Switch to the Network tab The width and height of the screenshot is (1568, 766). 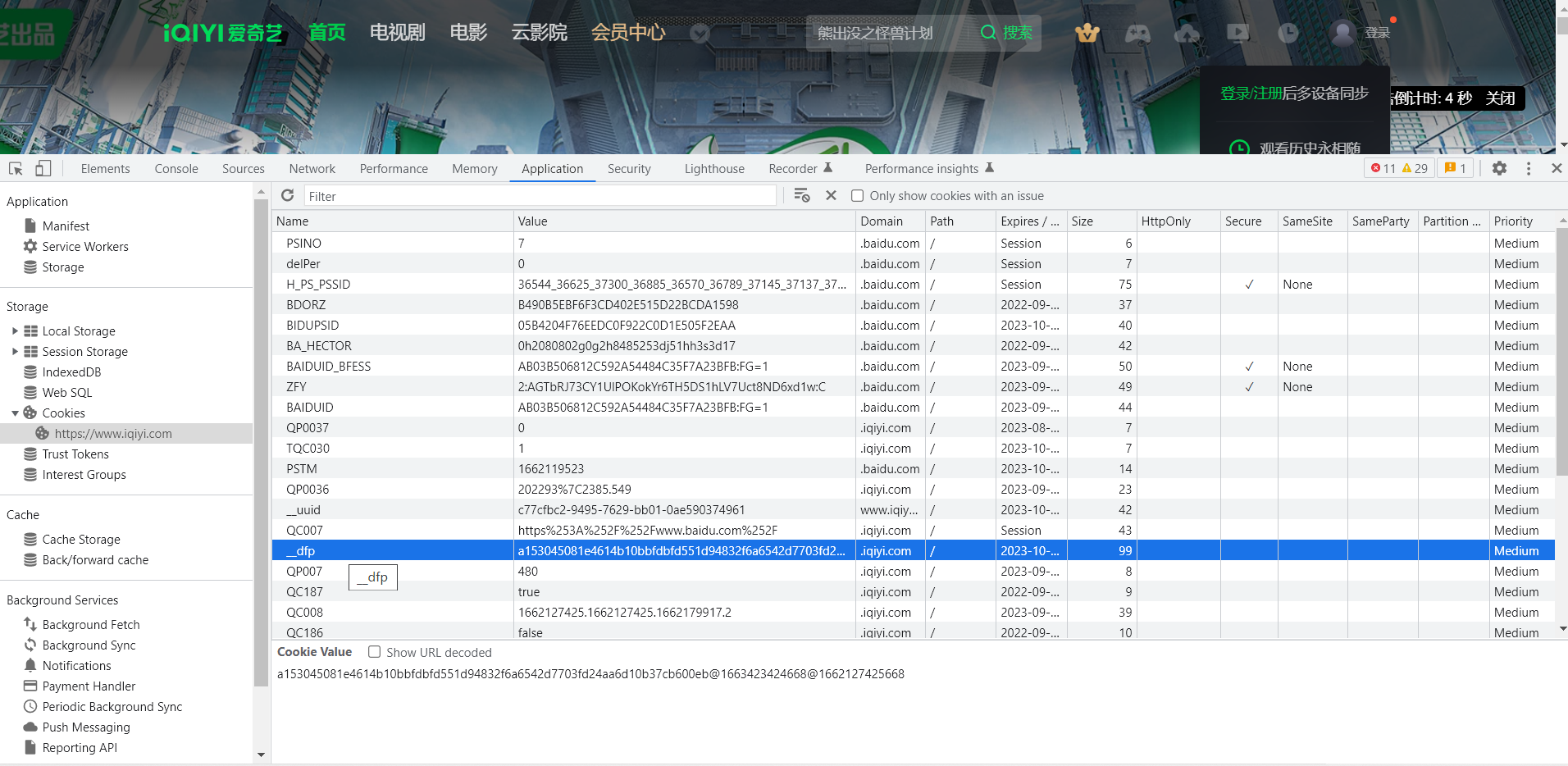coord(312,169)
